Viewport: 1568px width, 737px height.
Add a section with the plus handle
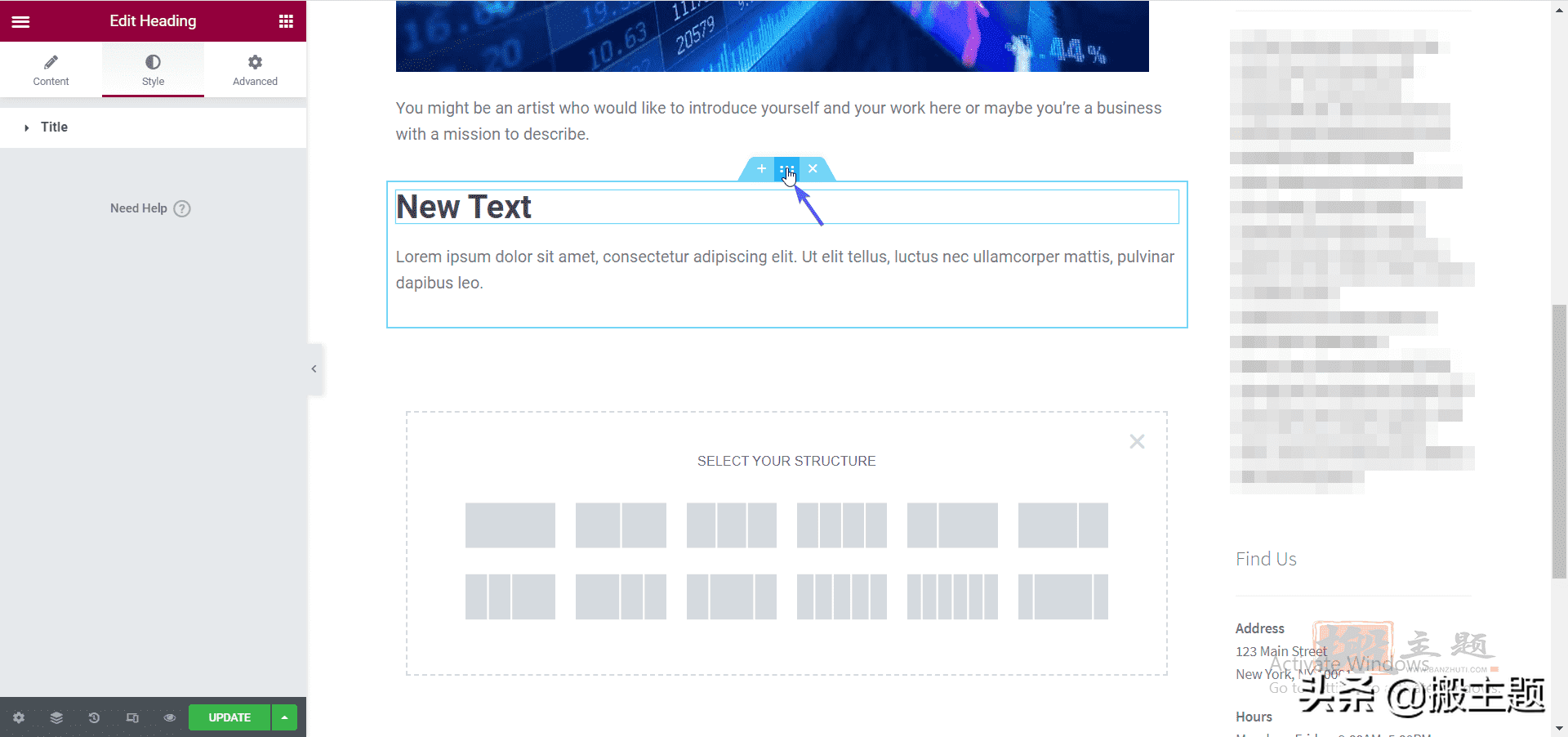761,168
